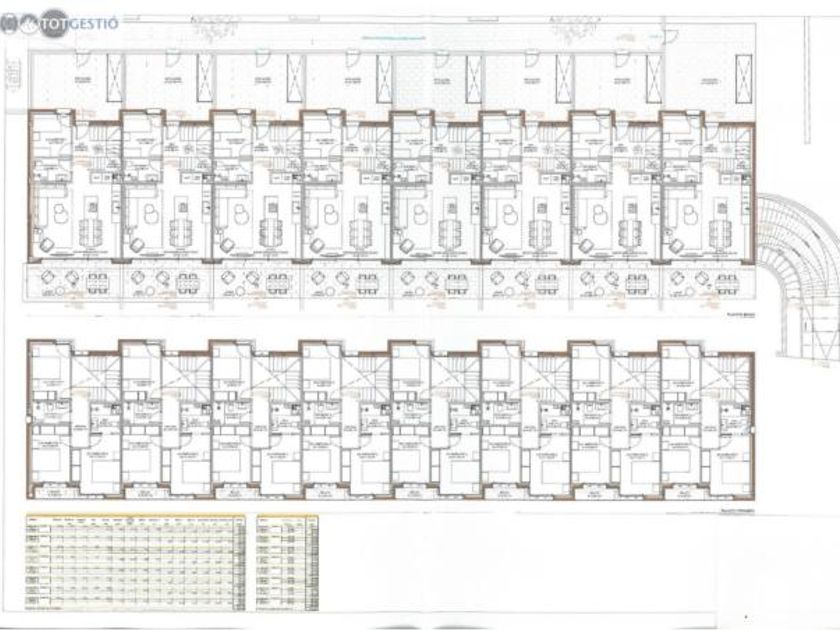Click the 'Planta Baixa' floor label
The width and height of the screenshot is (840, 630).
pos(739,316)
